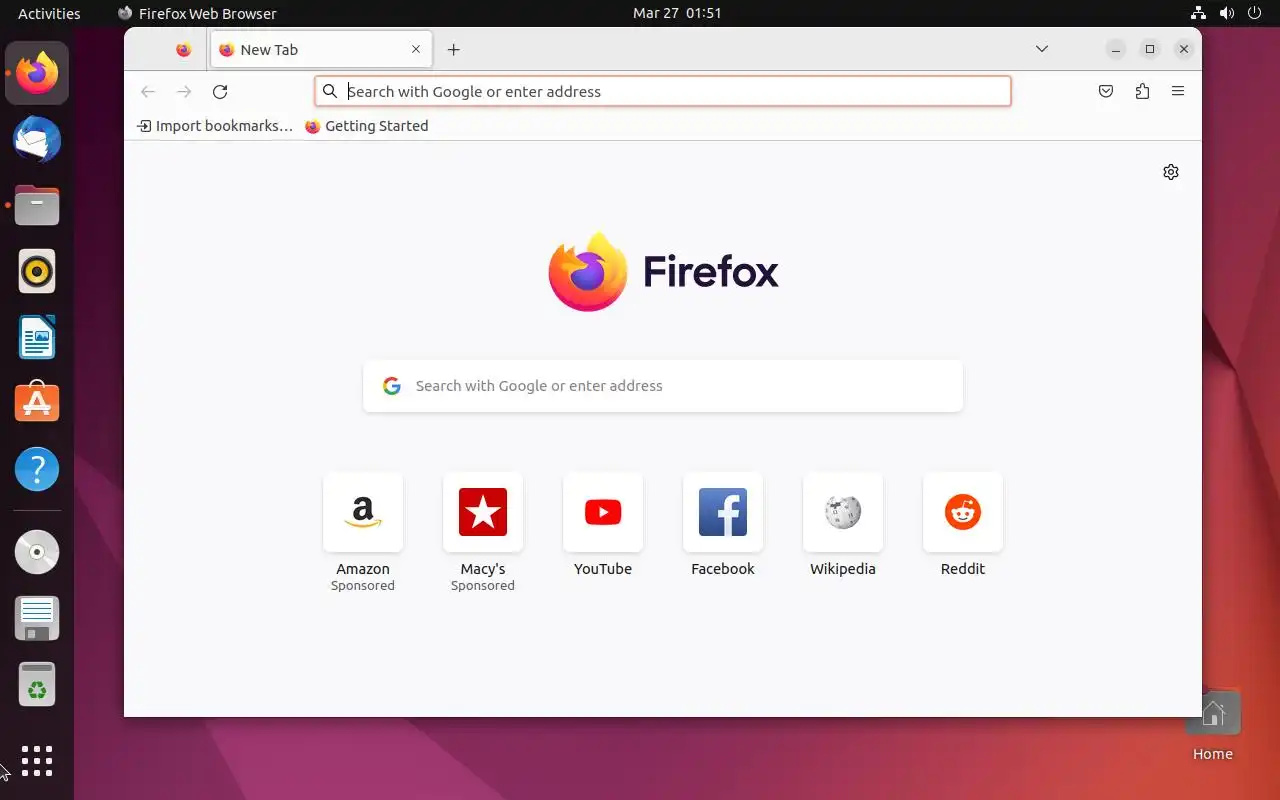Viewport: 1280px width, 800px height.
Task: Open a new tab with plus button
Action: (453, 49)
